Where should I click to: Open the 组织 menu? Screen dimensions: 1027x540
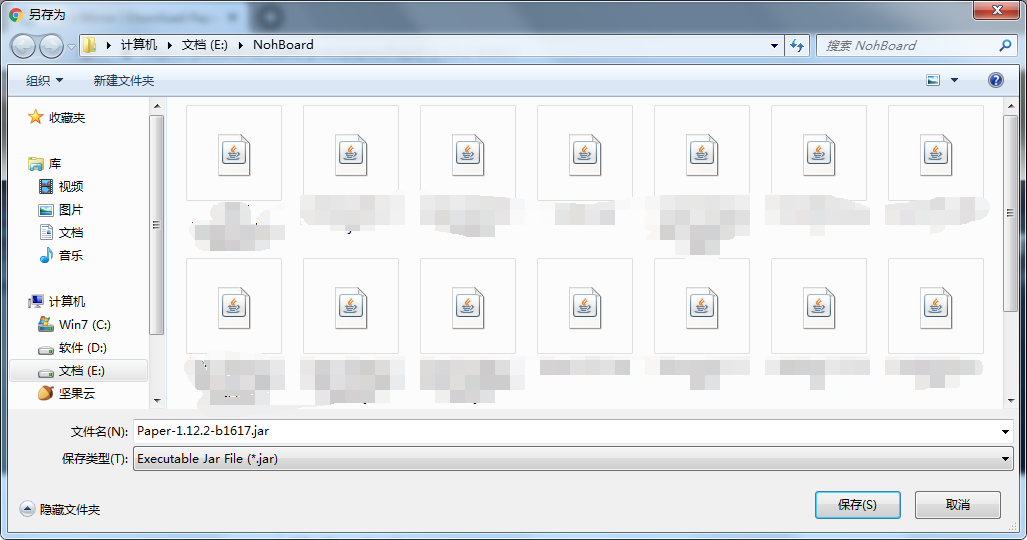coord(44,81)
